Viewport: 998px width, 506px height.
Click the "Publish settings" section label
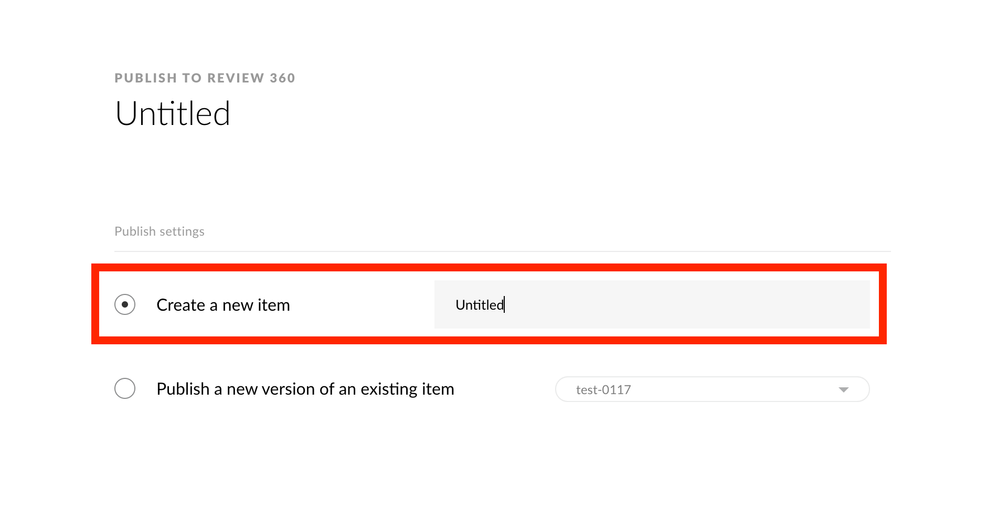point(159,231)
